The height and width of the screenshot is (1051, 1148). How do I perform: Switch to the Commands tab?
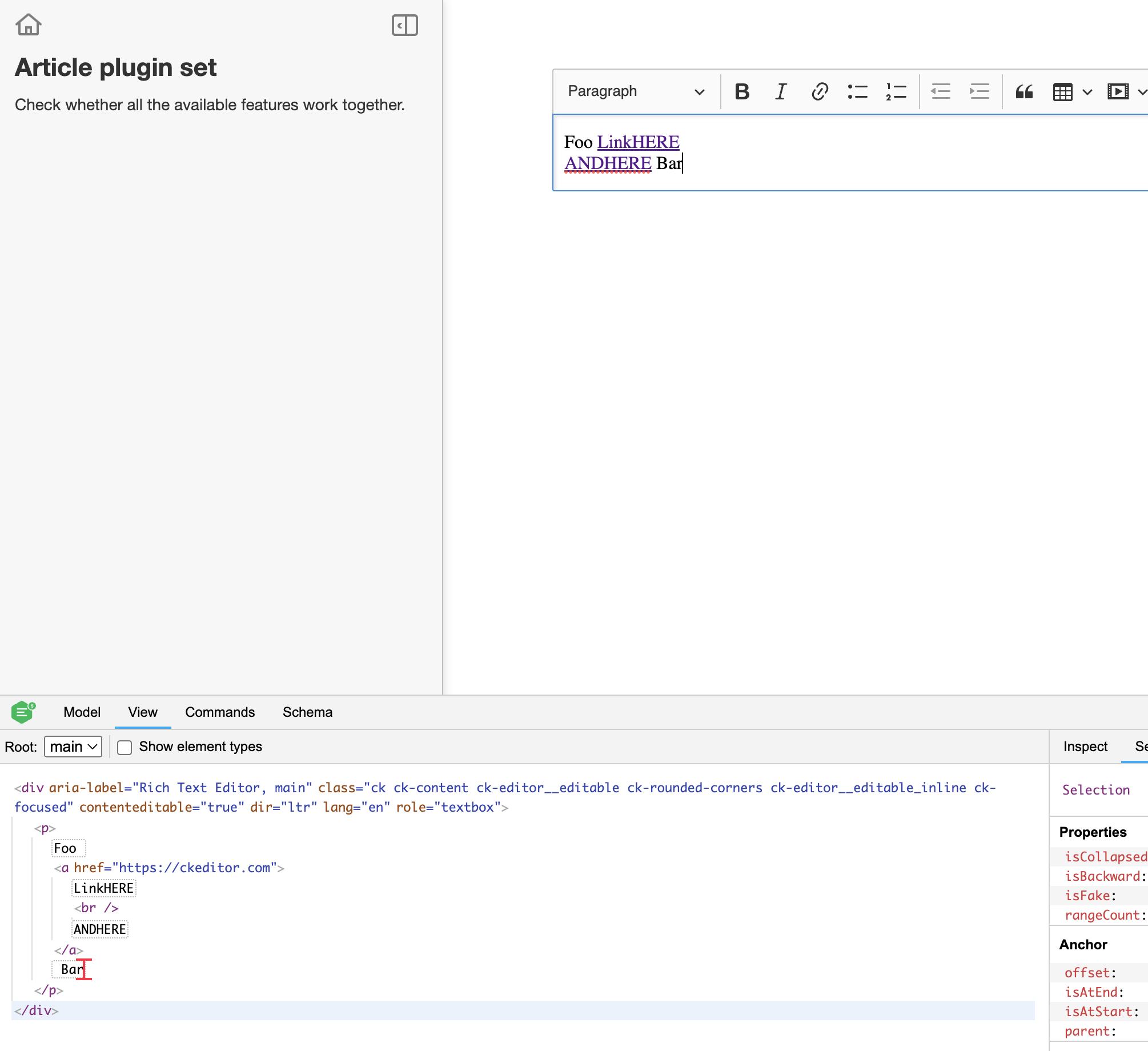[220, 712]
